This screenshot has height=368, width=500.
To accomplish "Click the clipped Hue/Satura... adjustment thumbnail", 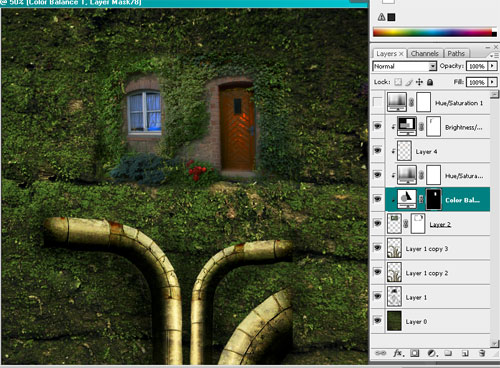I will [407, 175].
